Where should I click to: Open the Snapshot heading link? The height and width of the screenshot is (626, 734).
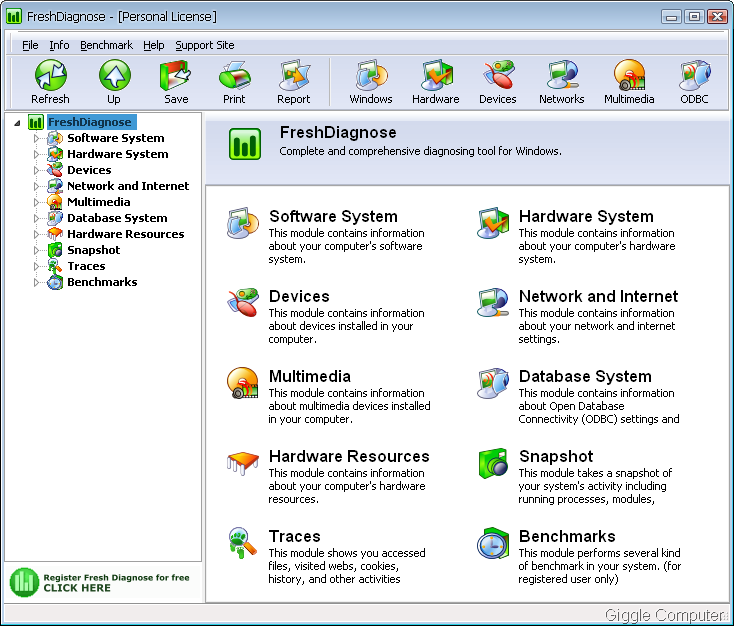coord(556,456)
